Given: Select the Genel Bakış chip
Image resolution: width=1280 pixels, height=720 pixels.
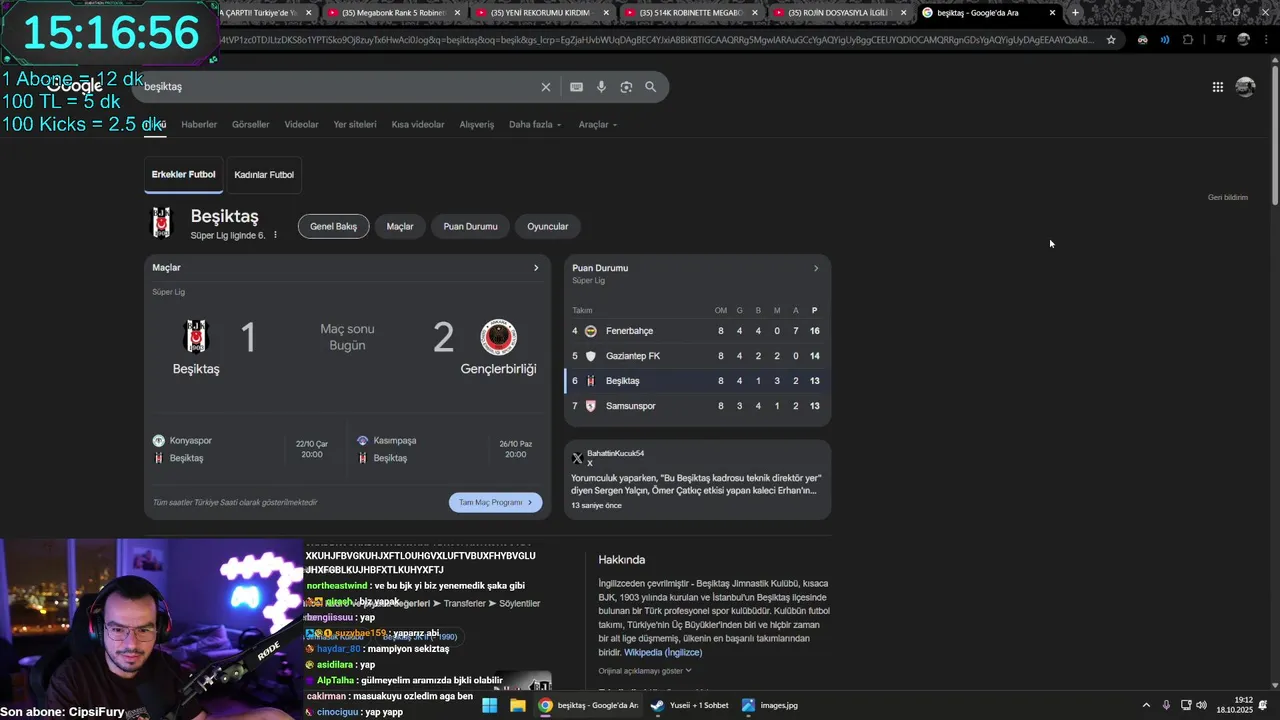Looking at the screenshot, I should [333, 227].
